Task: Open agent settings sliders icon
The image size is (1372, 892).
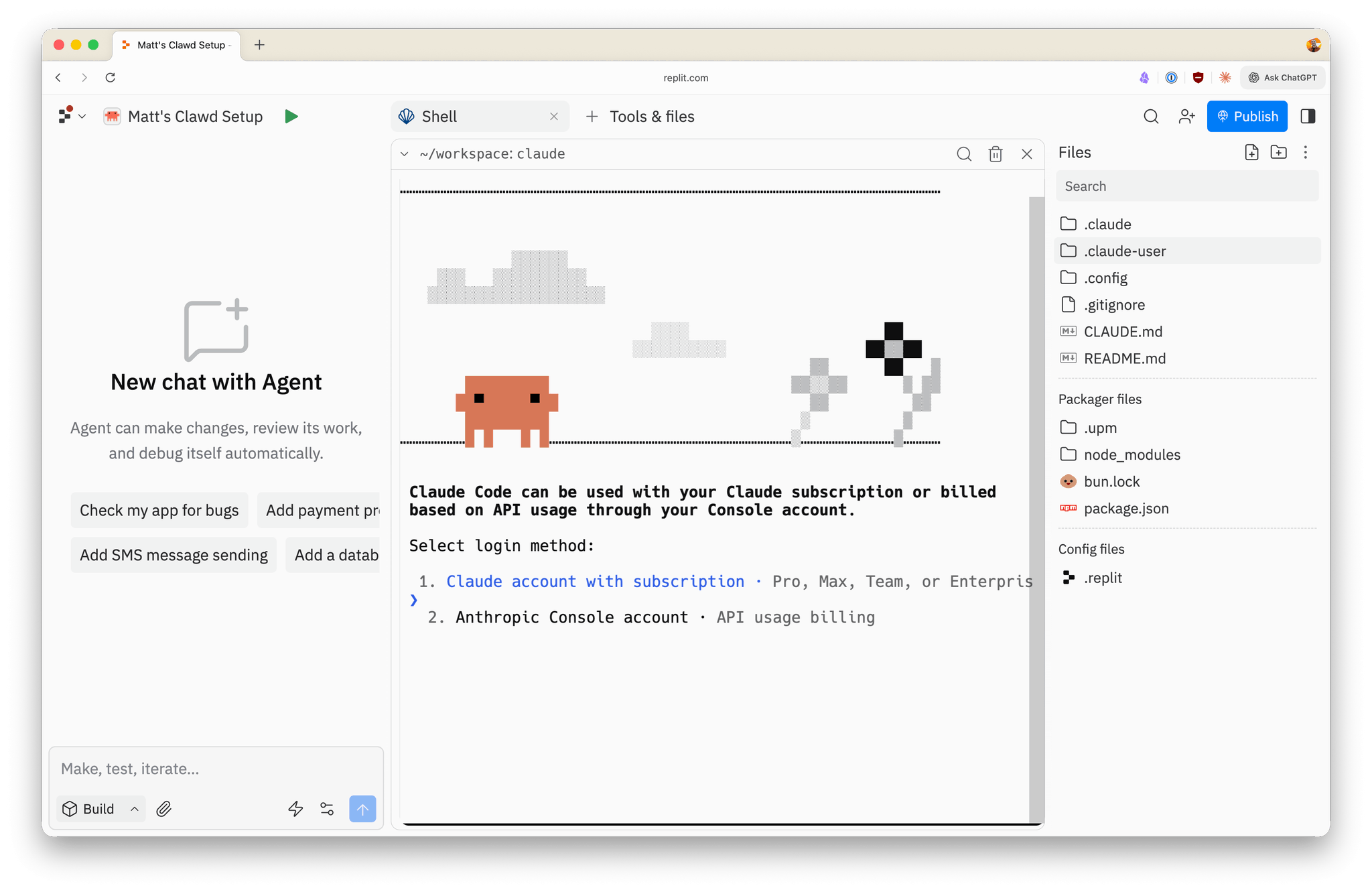Action: coord(327,809)
